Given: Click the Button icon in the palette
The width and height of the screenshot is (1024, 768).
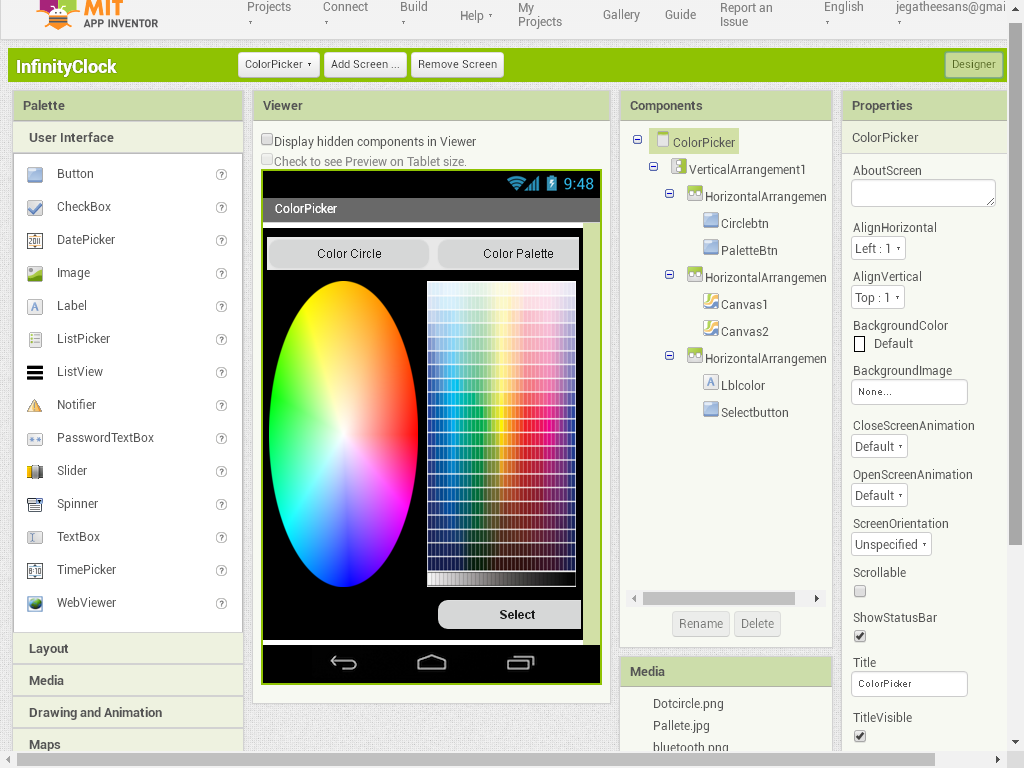Looking at the screenshot, I should tap(35, 174).
